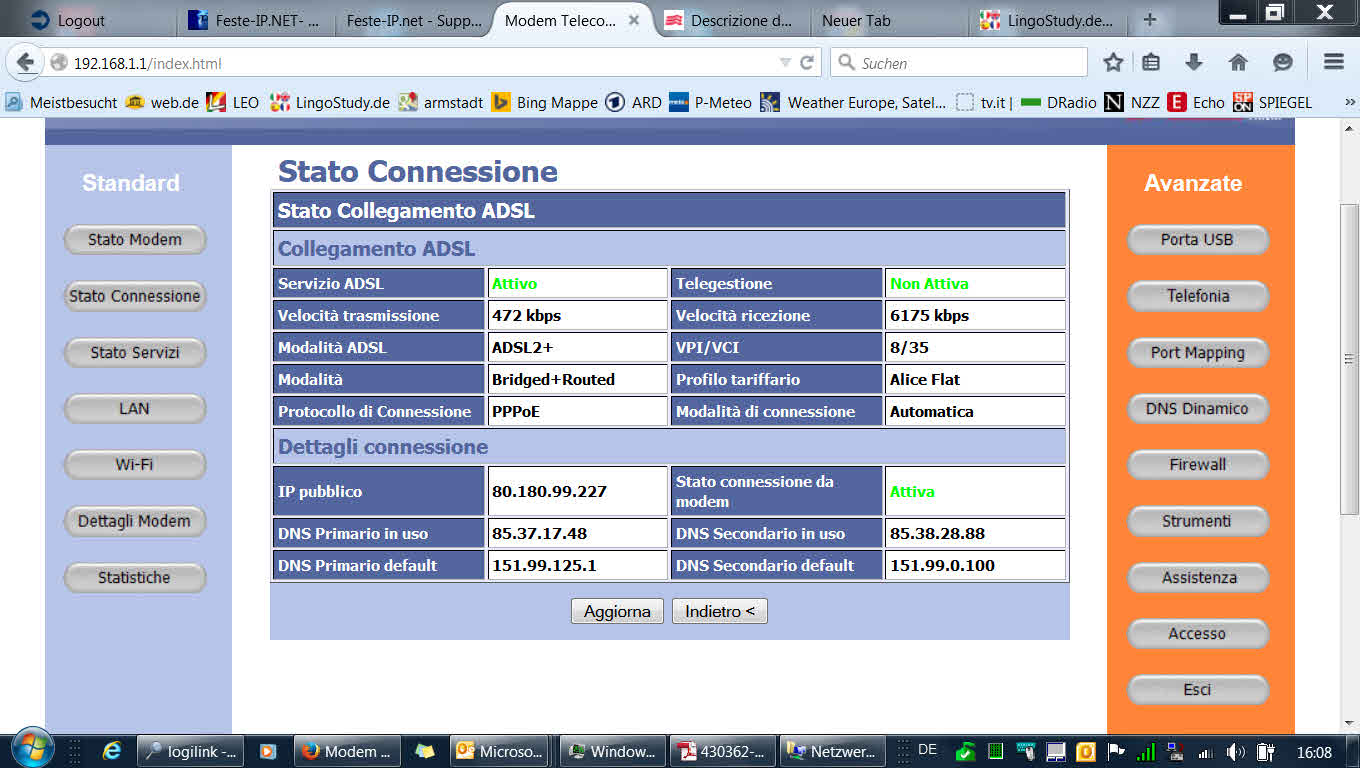The image size is (1360, 768).
Task: Open the Firefox home page icon
Action: click(1238, 61)
